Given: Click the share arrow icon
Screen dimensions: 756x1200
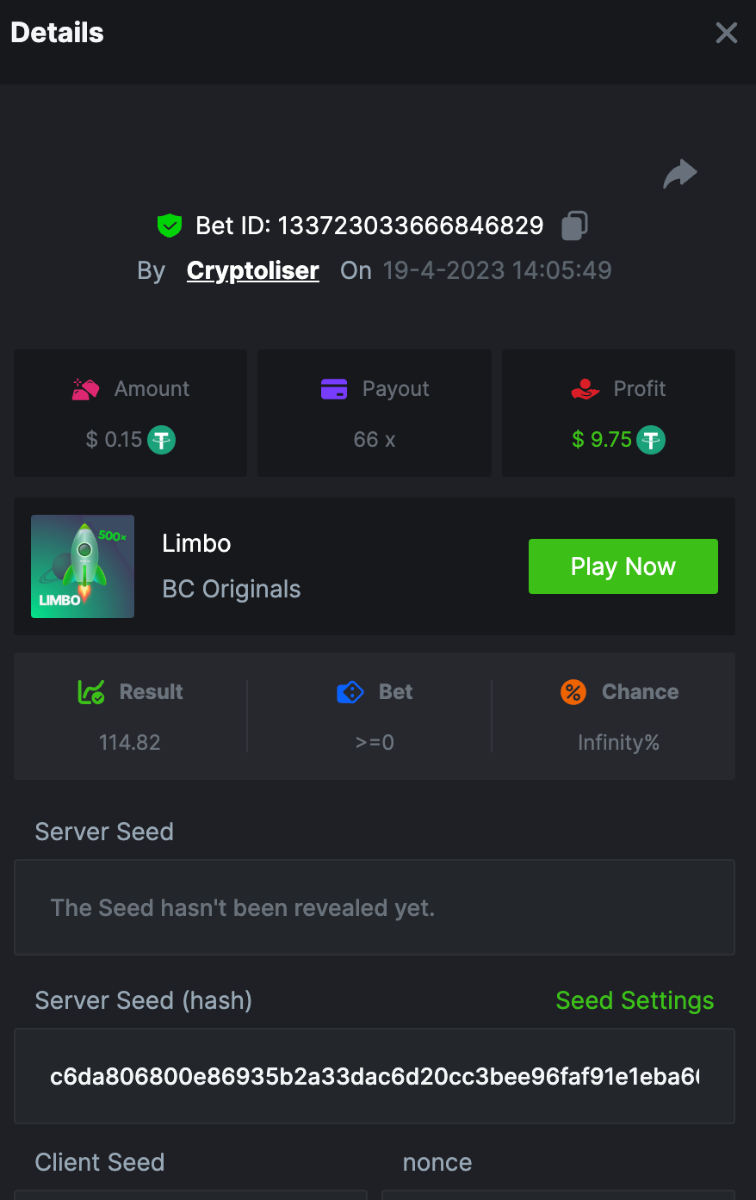Looking at the screenshot, I should click(680, 175).
